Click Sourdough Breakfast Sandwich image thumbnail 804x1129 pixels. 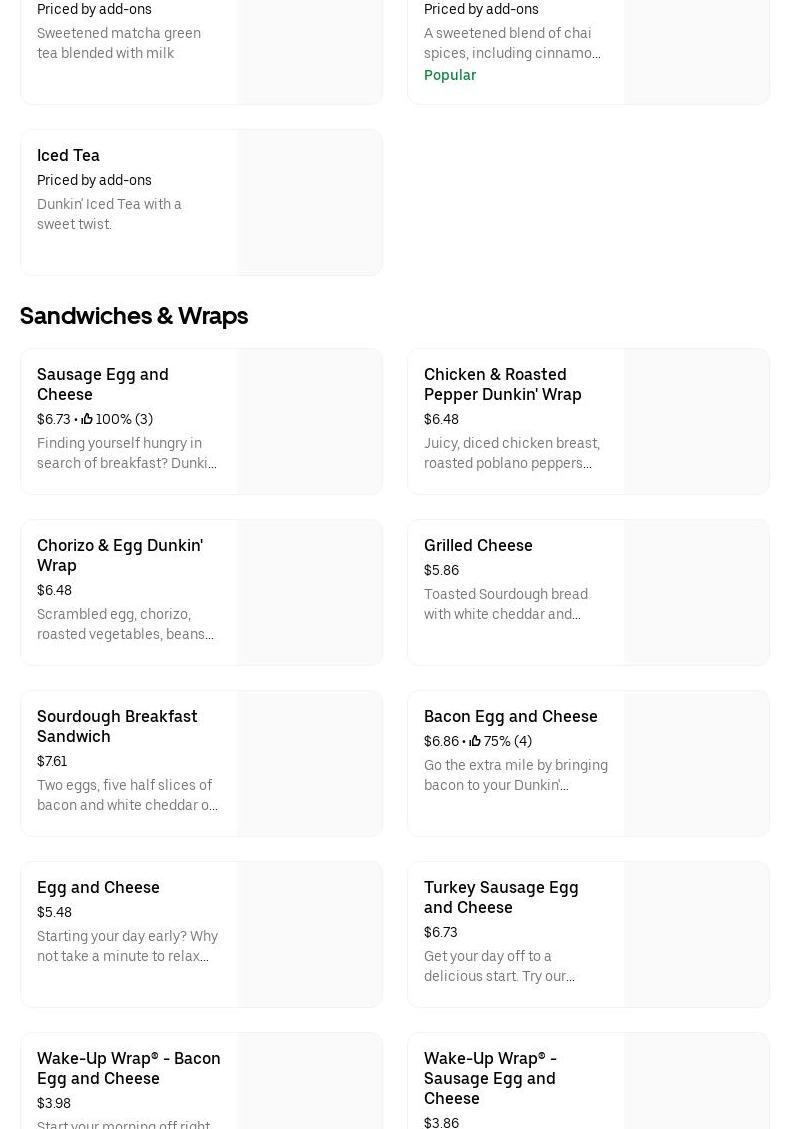[x=309, y=763]
